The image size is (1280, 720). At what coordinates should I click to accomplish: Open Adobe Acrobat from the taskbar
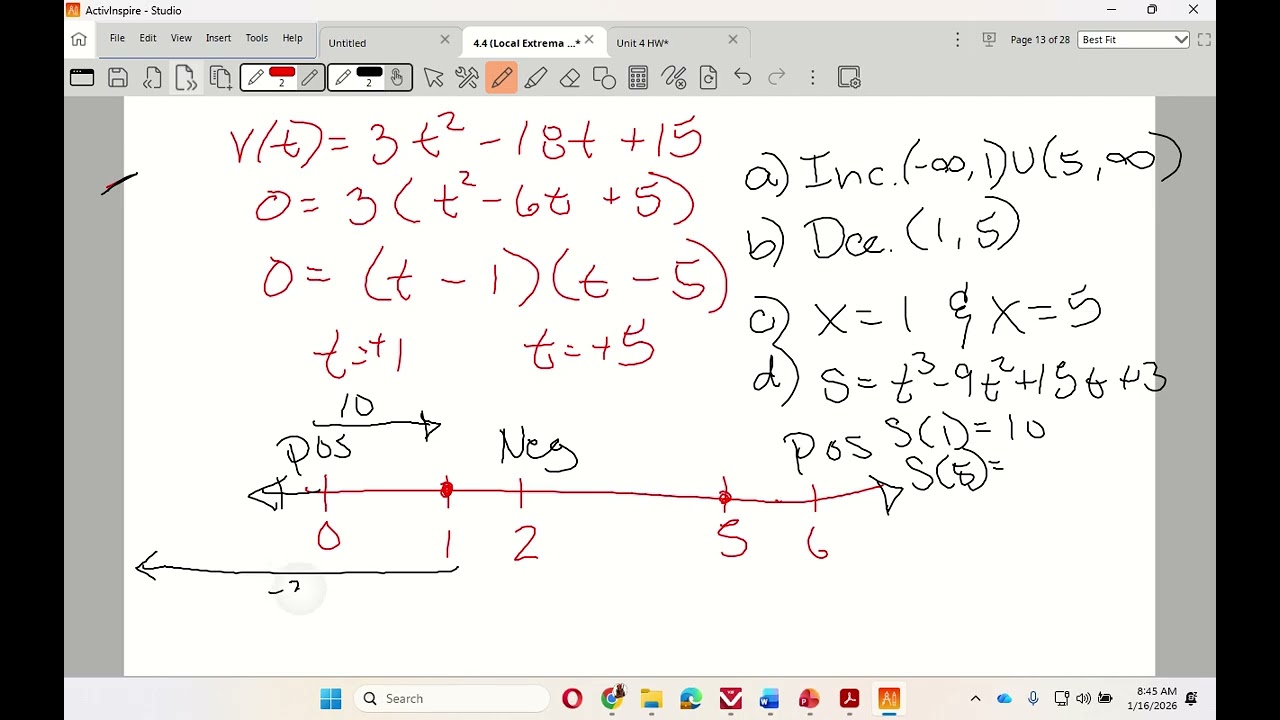coord(850,698)
